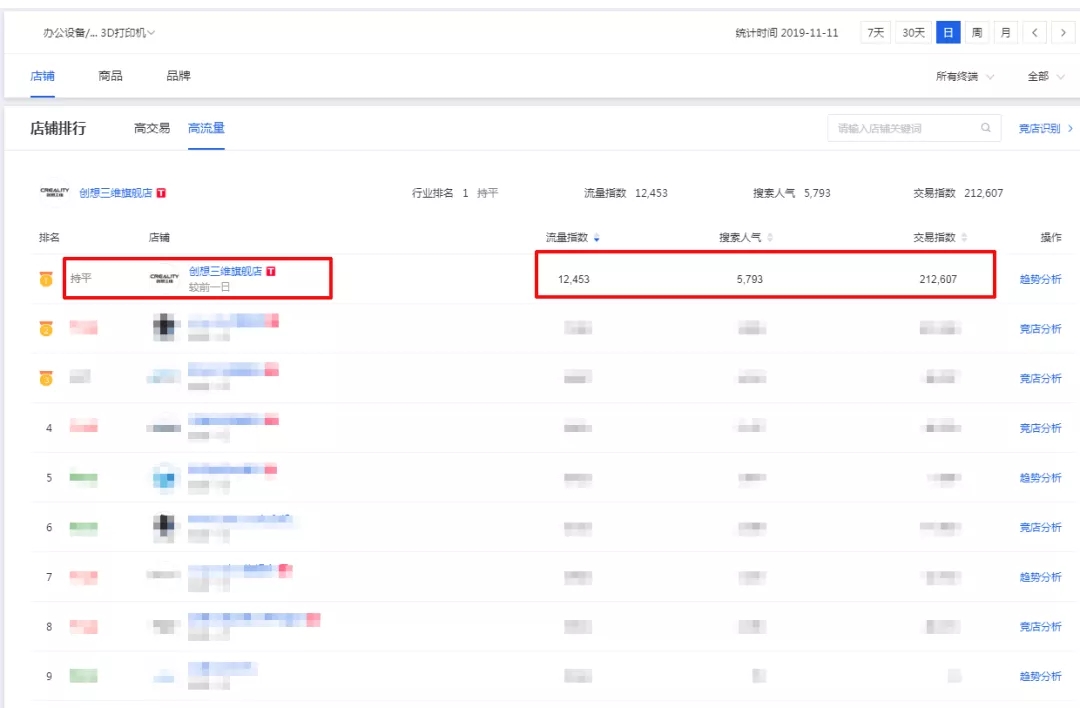Click the gold rank 1 medal icon
The height and width of the screenshot is (708, 1080).
click(x=46, y=279)
